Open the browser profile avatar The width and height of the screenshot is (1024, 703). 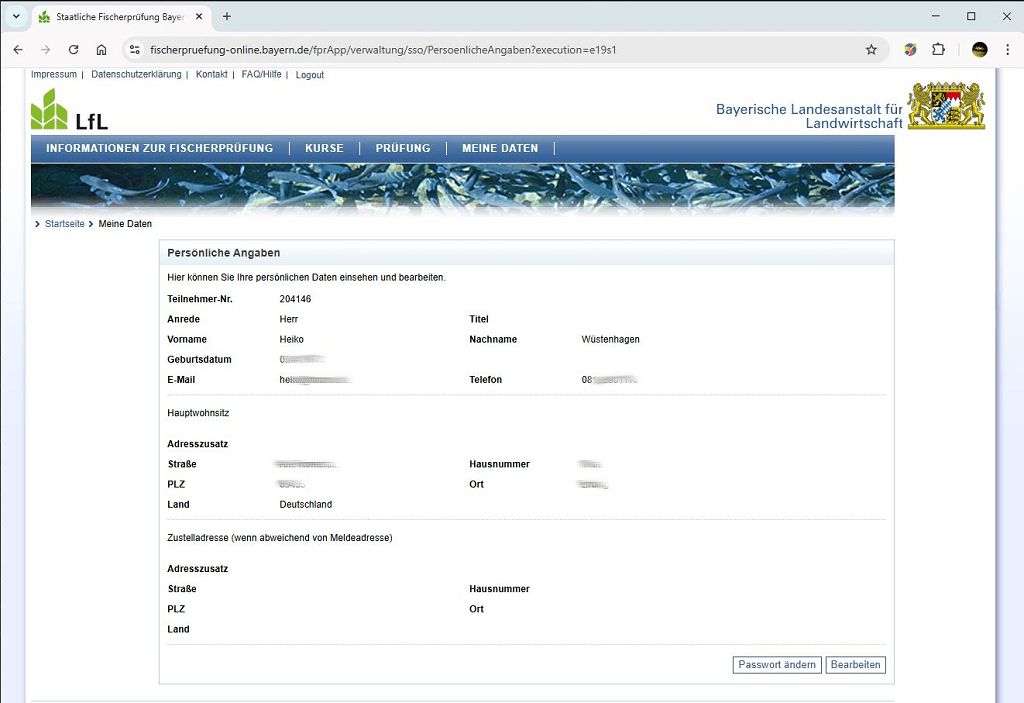tap(979, 50)
